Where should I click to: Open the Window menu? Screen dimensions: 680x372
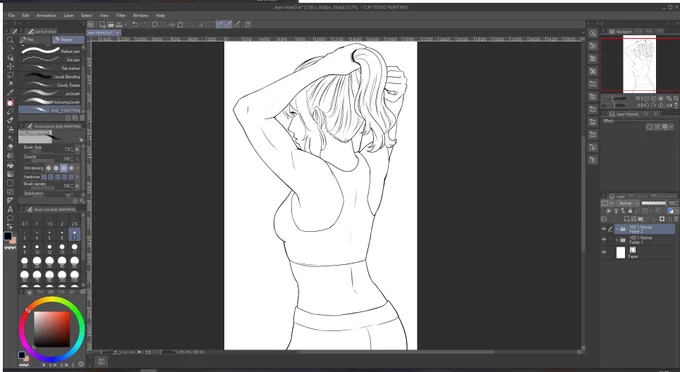(140, 15)
